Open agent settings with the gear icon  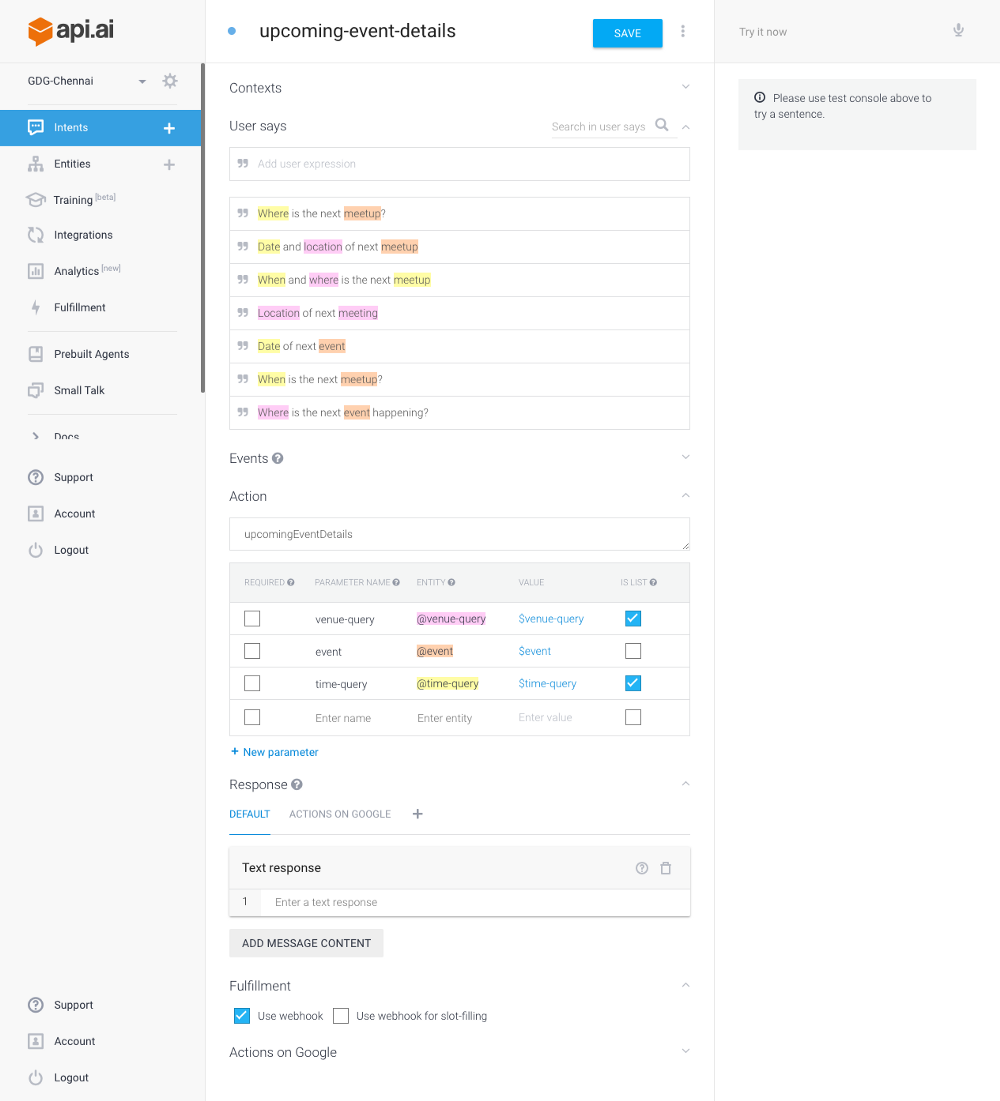(x=170, y=81)
